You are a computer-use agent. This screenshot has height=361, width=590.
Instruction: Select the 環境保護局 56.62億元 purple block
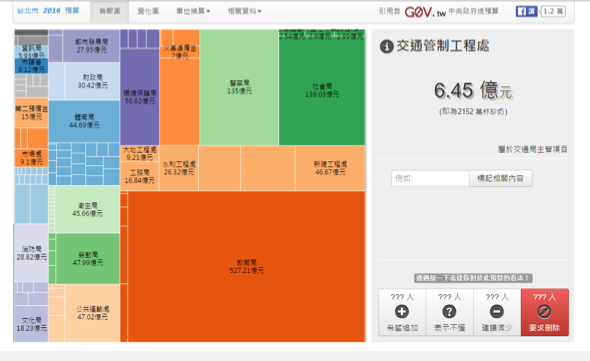(x=140, y=97)
